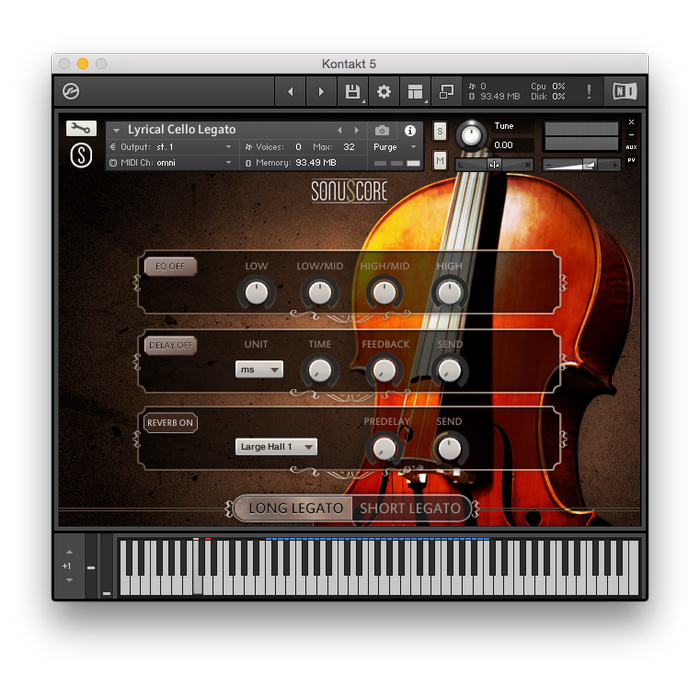Viewport: 700px width, 700px height.
Task: Click the camera snapshot icon
Action: 382,130
